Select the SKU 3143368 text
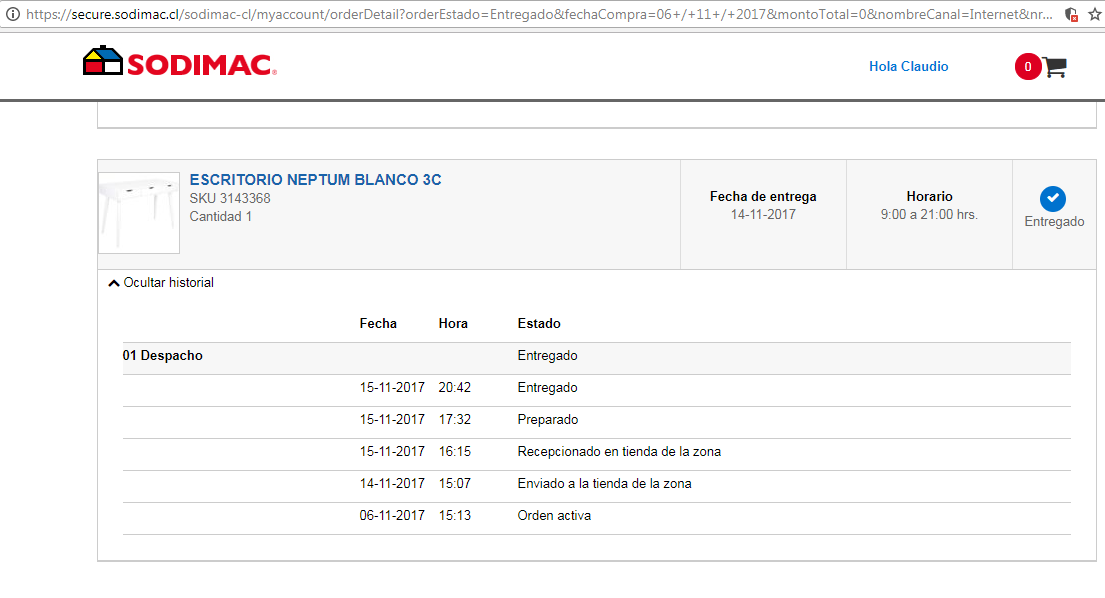This screenshot has width=1105, height=598. click(x=230, y=199)
